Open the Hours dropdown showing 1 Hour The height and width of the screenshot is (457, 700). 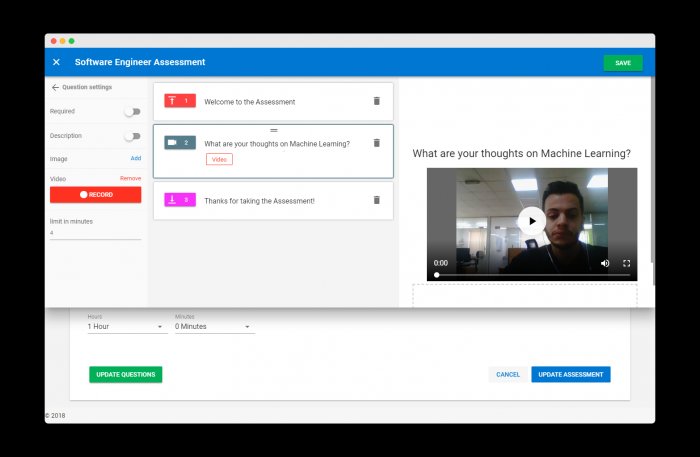(125, 326)
